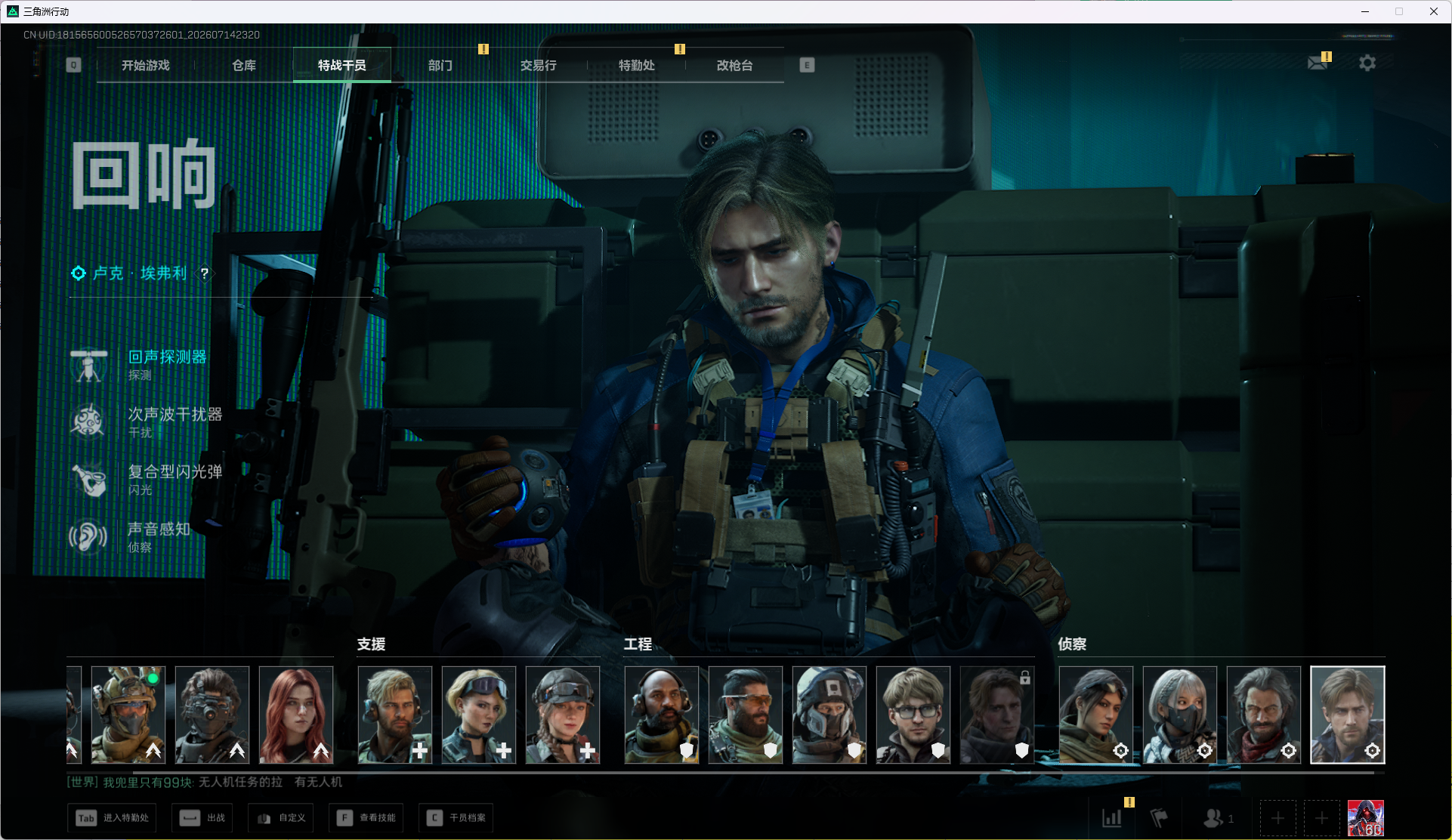
Task: Select the 次声波干扰器 skill icon
Action: (x=89, y=422)
